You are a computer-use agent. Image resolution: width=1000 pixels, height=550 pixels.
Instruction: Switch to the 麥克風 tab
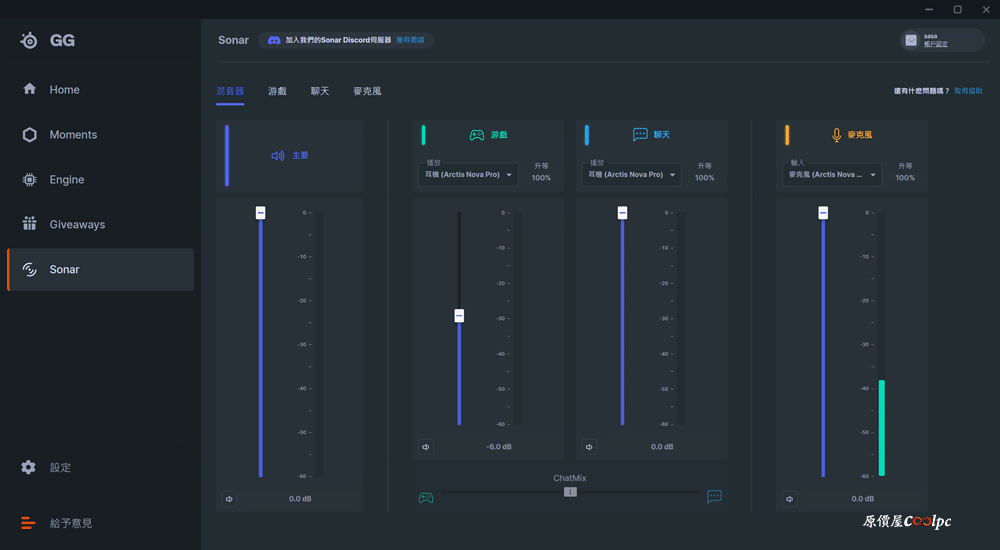(367, 91)
